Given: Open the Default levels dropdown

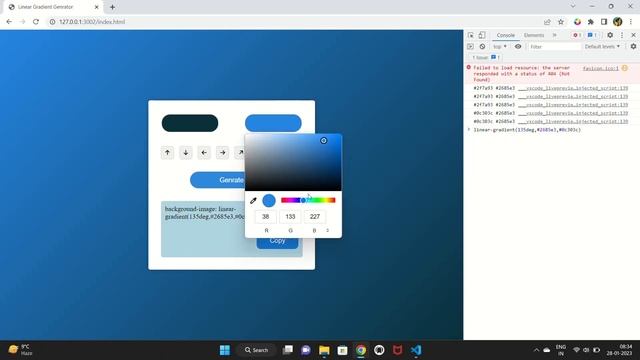Looking at the screenshot, I should click(x=602, y=47).
